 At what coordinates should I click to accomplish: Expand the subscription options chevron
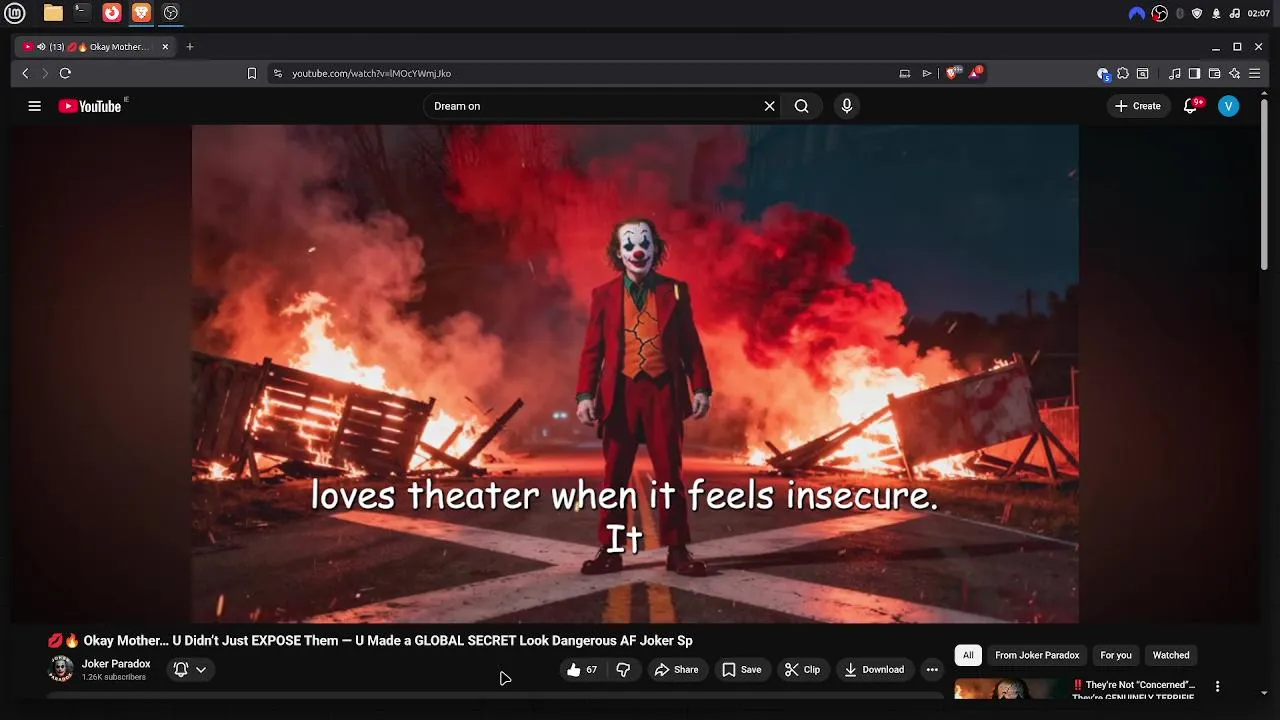point(201,670)
